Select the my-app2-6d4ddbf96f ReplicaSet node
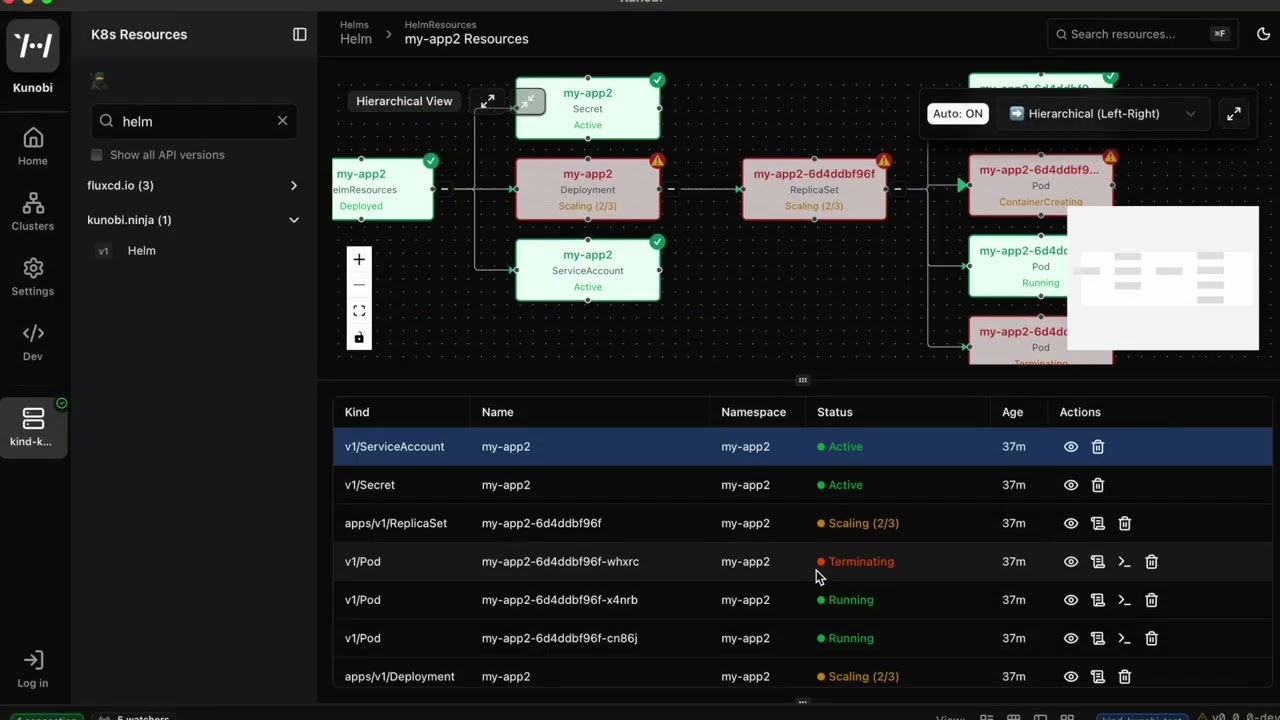 point(814,189)
